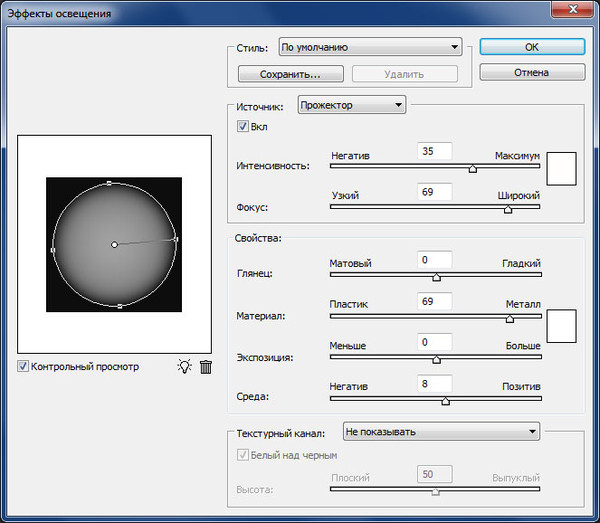Click the Глянец value field
Viewport: 600px width, 523px height.
434,260
